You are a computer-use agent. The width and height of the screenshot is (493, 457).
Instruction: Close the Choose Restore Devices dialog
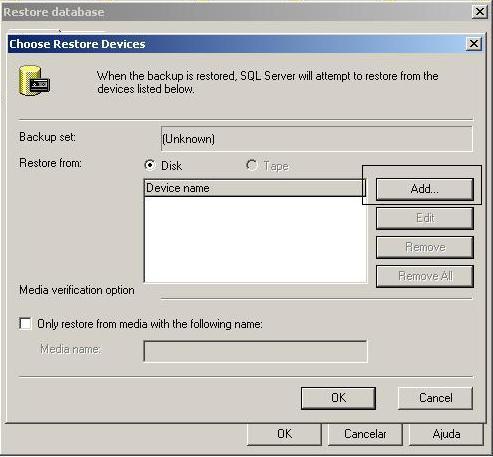[474, 44]
